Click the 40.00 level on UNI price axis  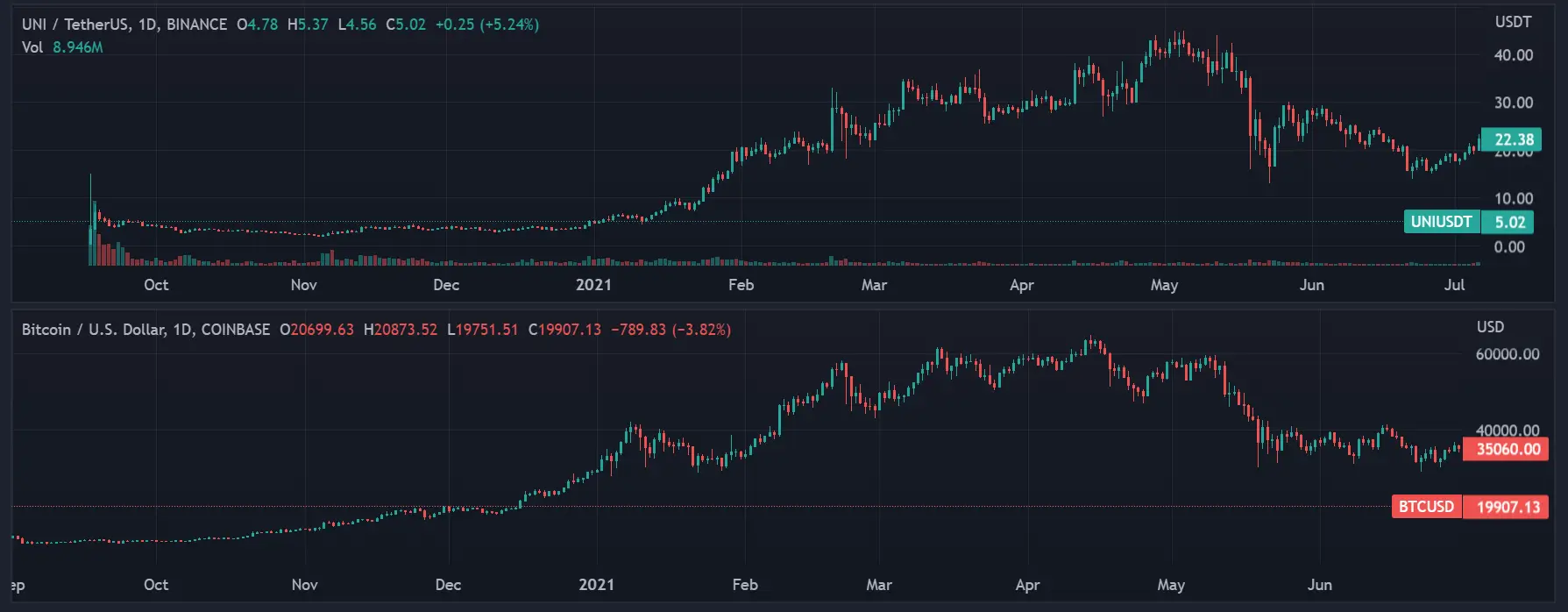click(1514, 55)
